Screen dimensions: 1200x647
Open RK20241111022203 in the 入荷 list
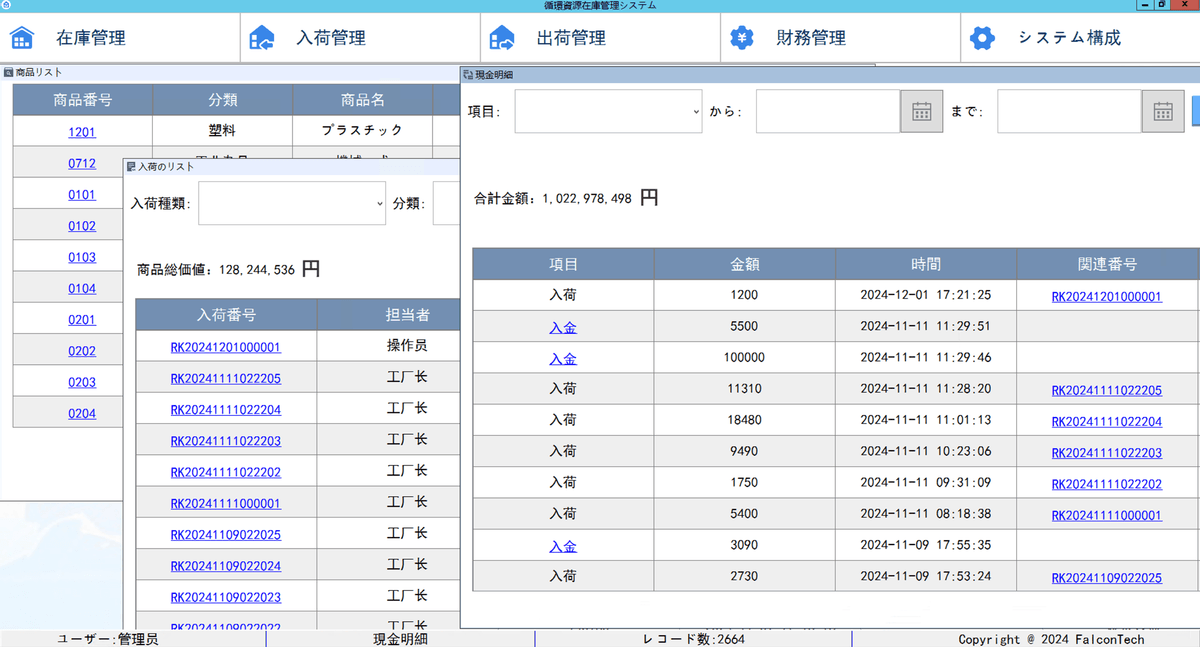pos(225,441)
